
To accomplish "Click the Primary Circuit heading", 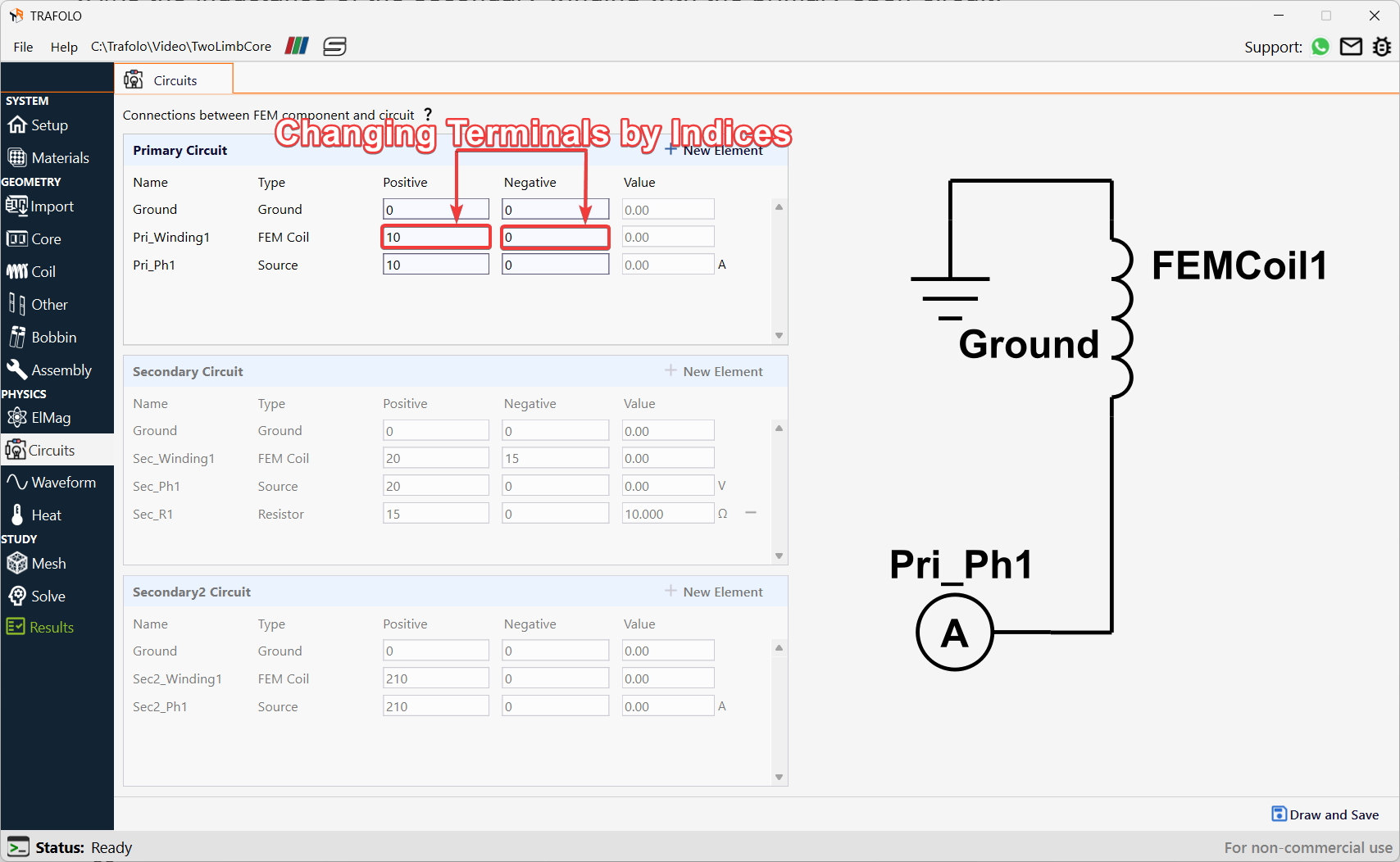I will click(x=180, y=151).
